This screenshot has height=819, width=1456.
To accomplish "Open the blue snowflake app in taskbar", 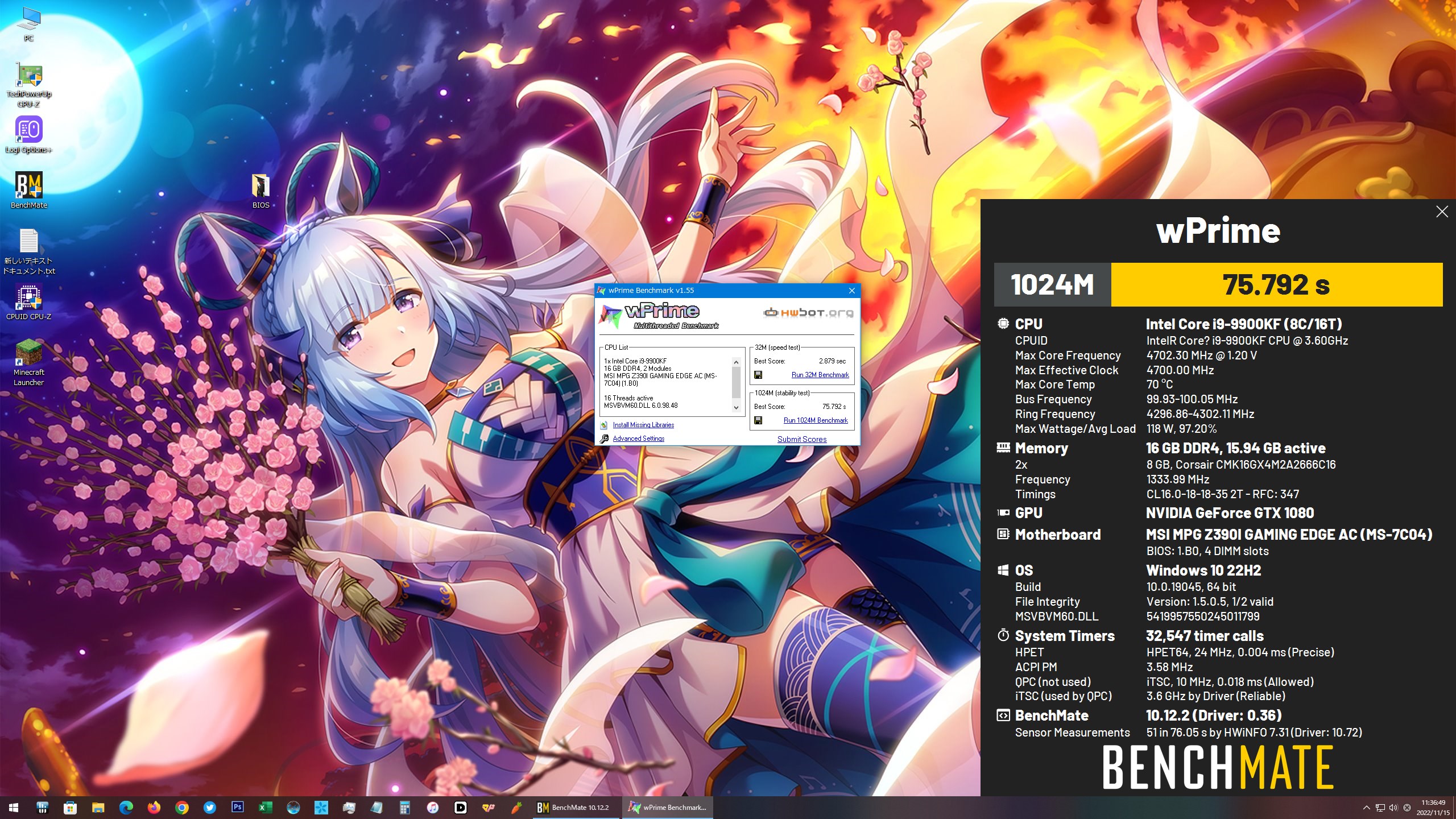I will [x=321, y=808].
